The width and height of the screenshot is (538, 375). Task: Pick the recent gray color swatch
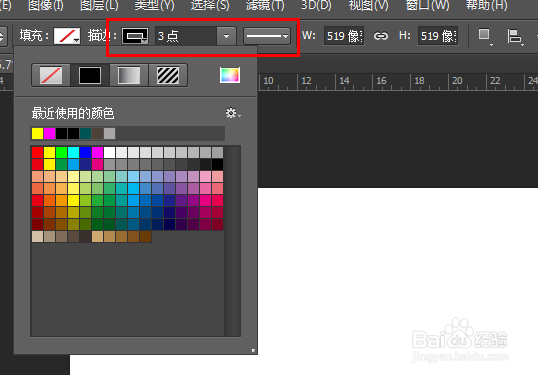pyautogui.click(x=109, y=133)
